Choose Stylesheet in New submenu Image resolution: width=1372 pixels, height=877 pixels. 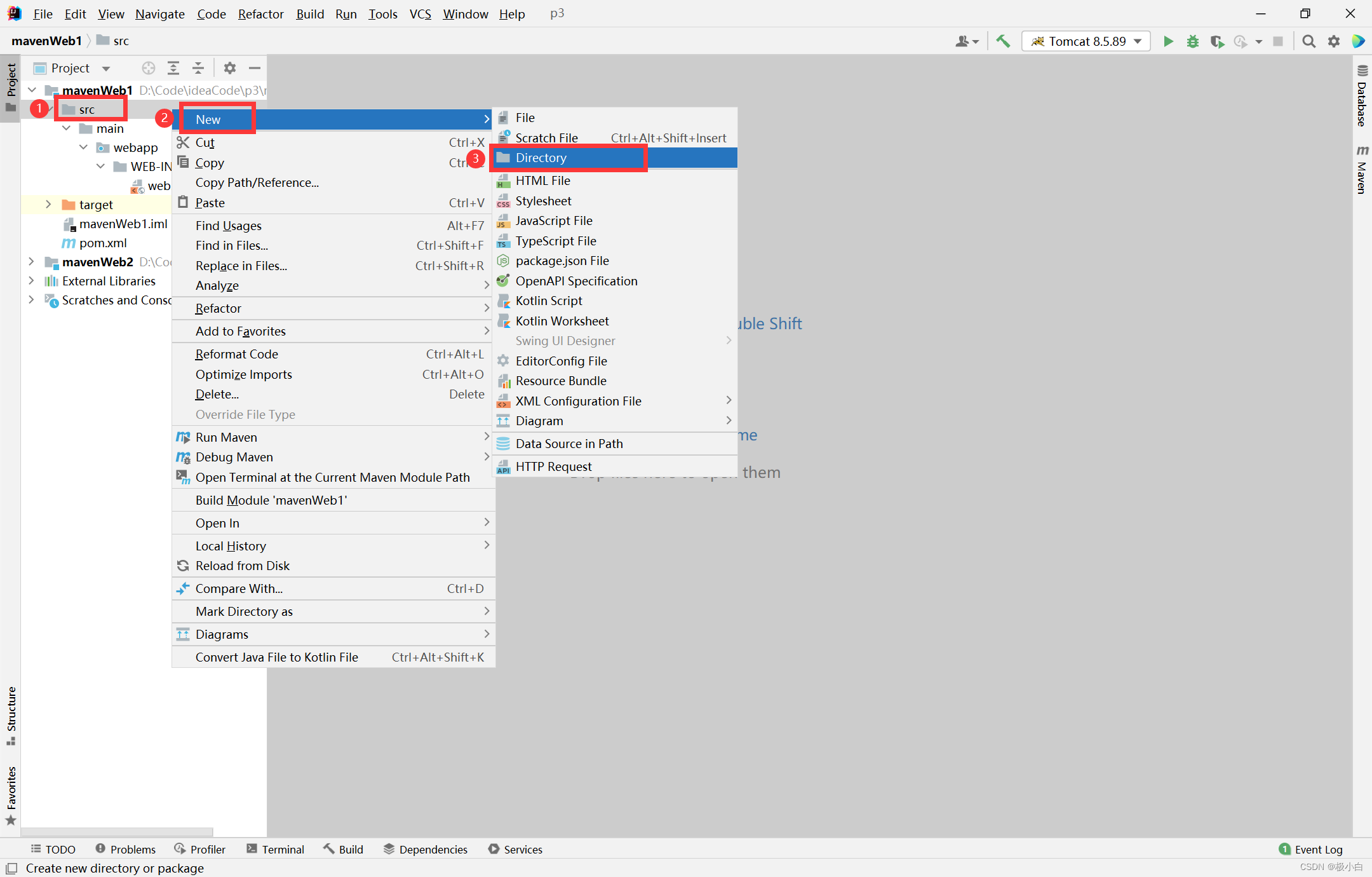click(x=615, y=201)
